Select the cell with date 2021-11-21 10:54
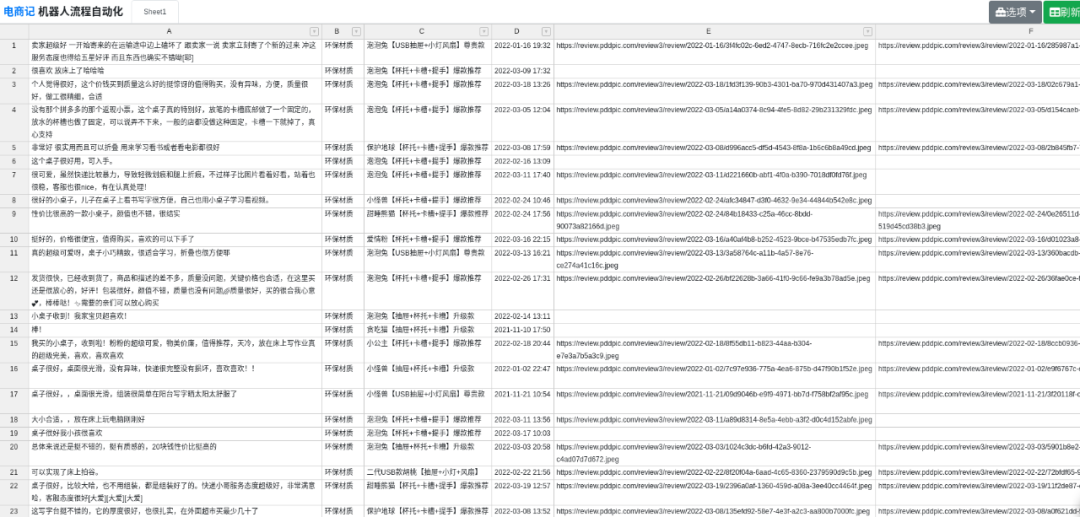This screenshot has width=1080, height=517. pos(522,400)
